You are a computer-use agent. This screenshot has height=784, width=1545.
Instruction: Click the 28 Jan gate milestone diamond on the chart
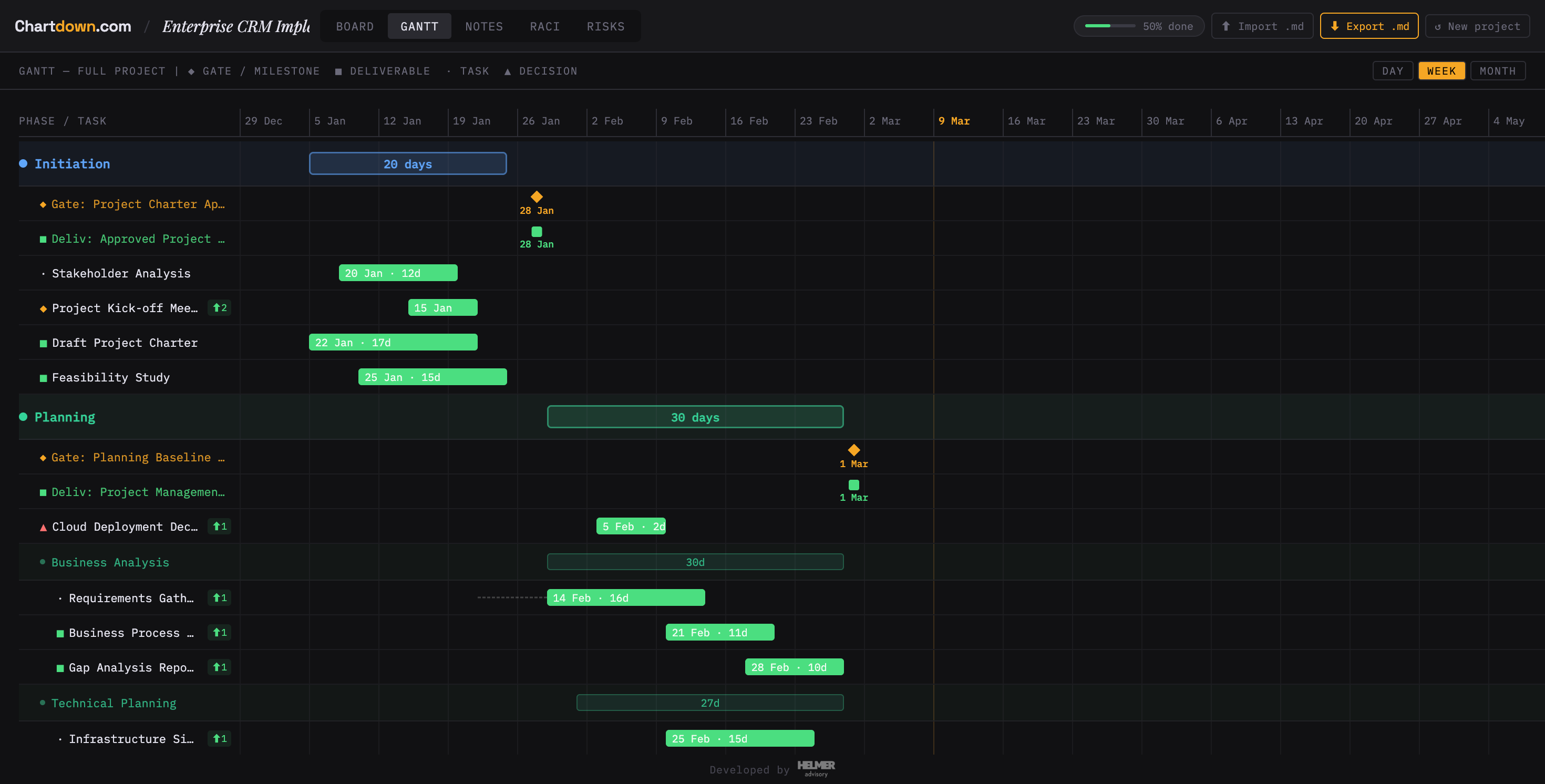[536, 197]
